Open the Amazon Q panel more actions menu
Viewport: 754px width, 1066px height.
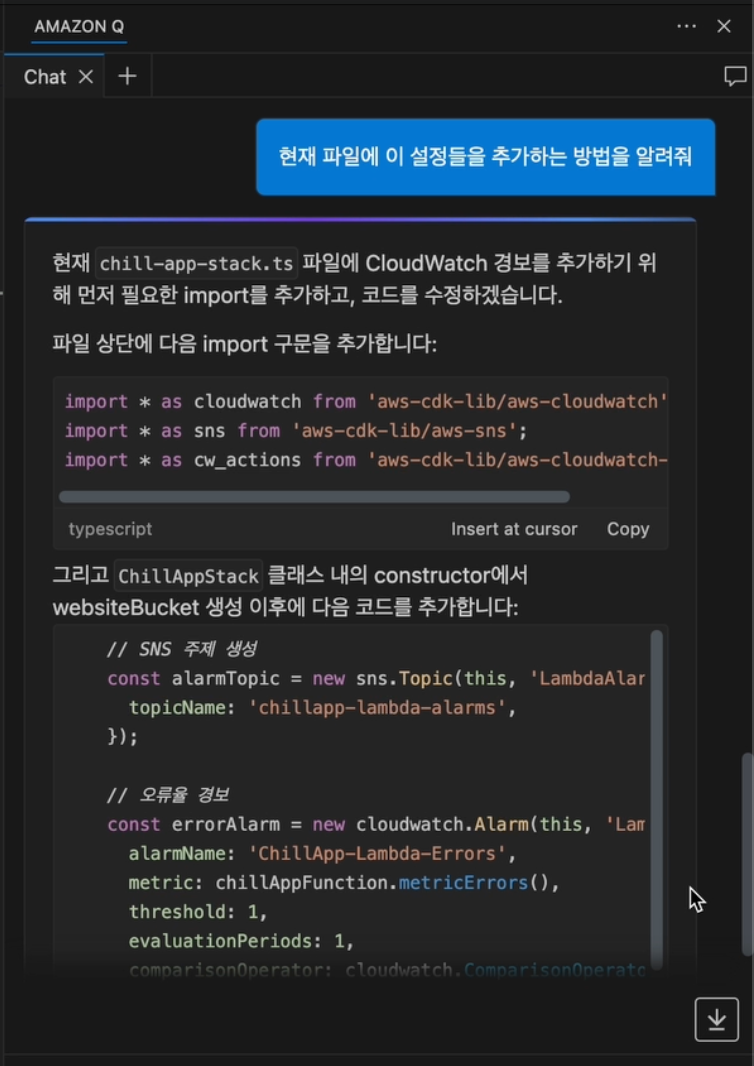(687, 27)
